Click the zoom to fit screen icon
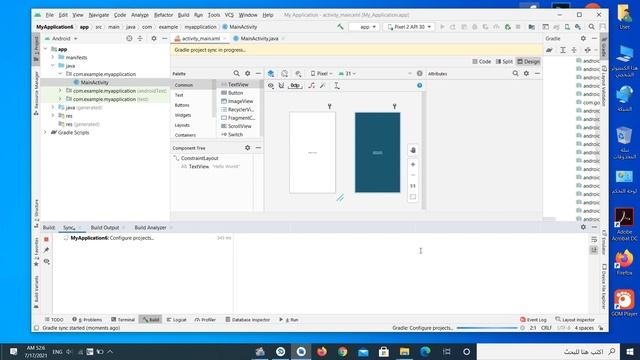640x360 pixels. [x=413, y=197]
